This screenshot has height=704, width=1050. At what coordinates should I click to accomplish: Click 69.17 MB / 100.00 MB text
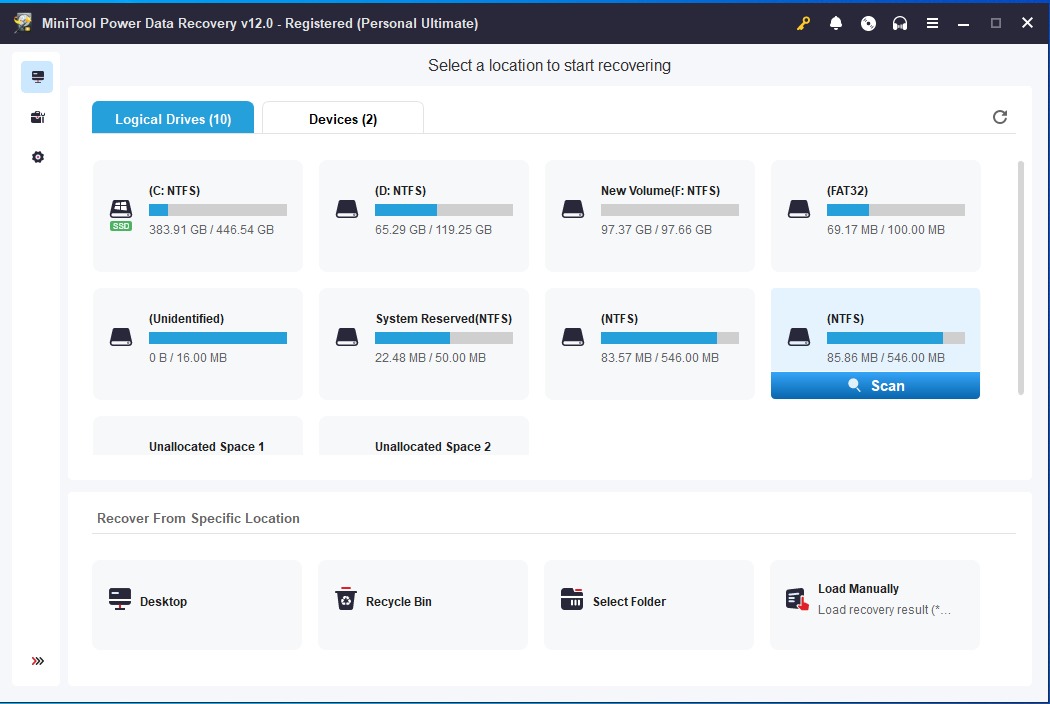(886, 230)
